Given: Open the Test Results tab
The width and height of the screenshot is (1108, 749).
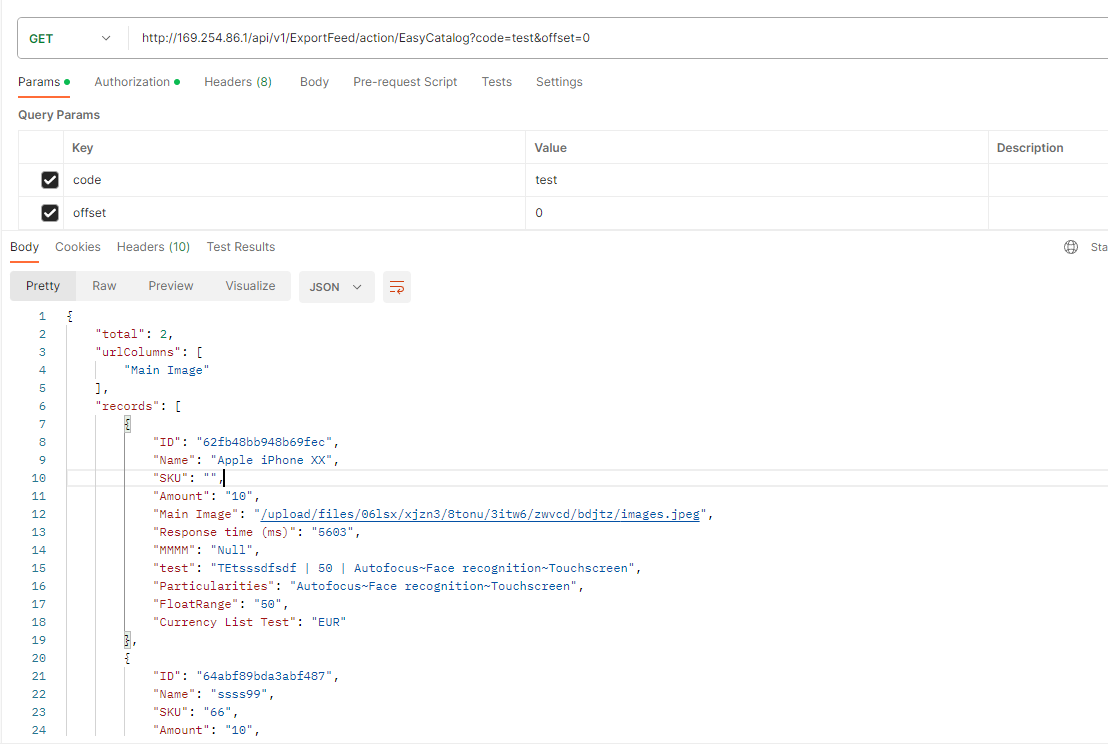Looking at the screenshot, I should point(240,246).
